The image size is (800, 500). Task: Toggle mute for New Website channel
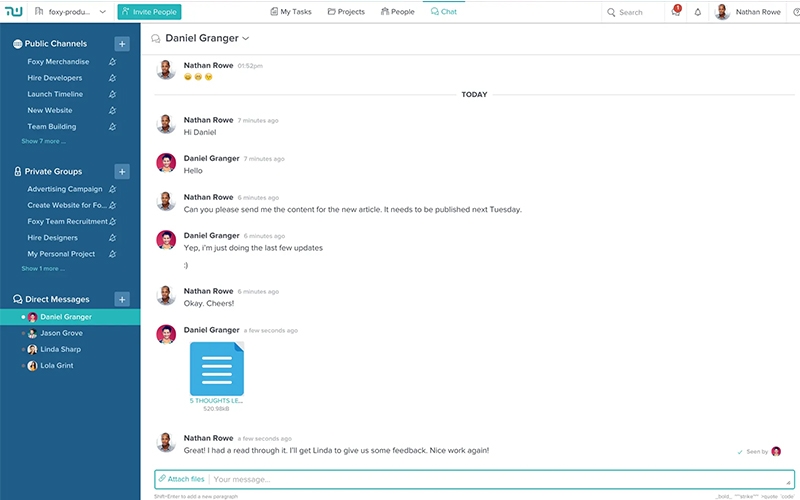coord(112,111)
